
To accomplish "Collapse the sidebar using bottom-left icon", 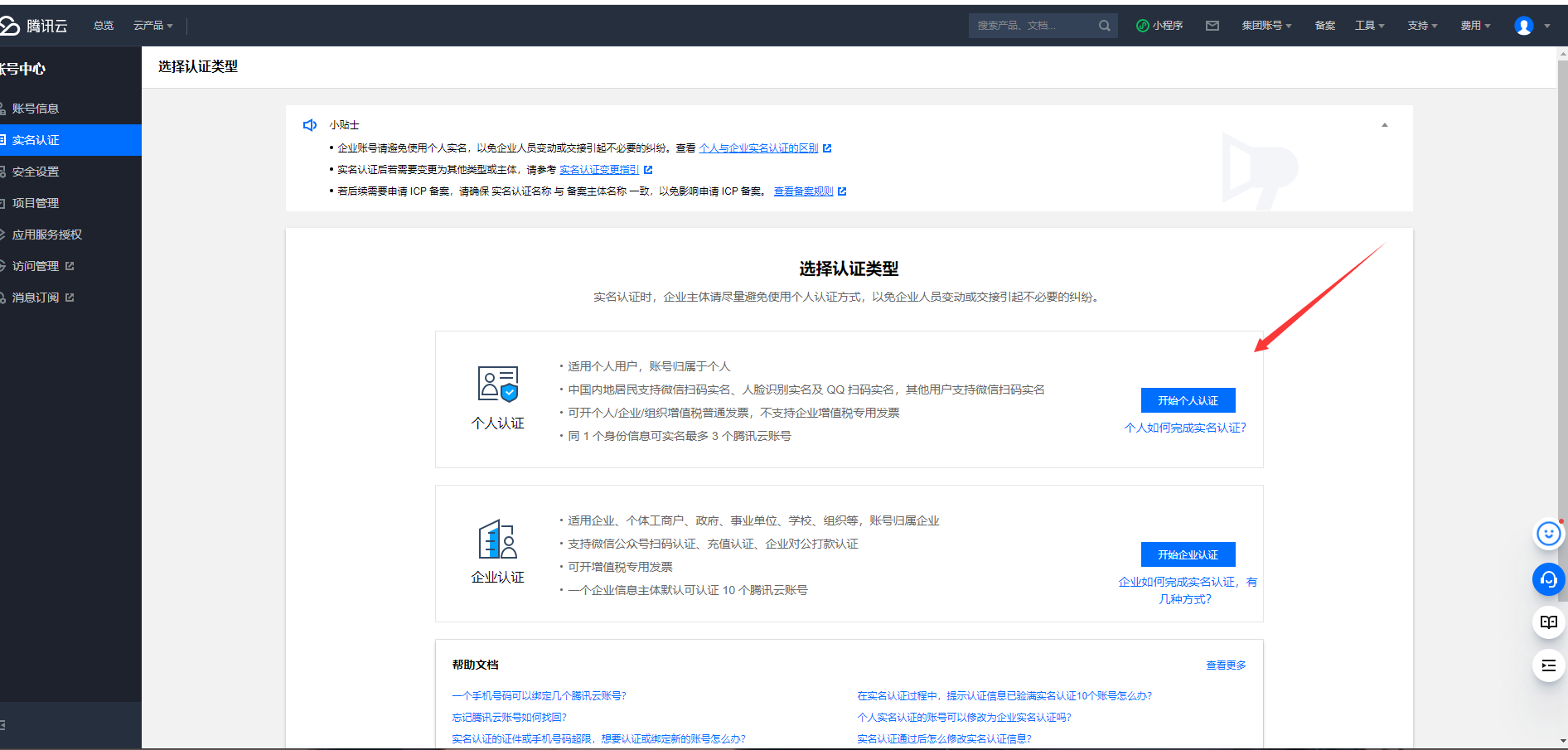I will (2, 725).
